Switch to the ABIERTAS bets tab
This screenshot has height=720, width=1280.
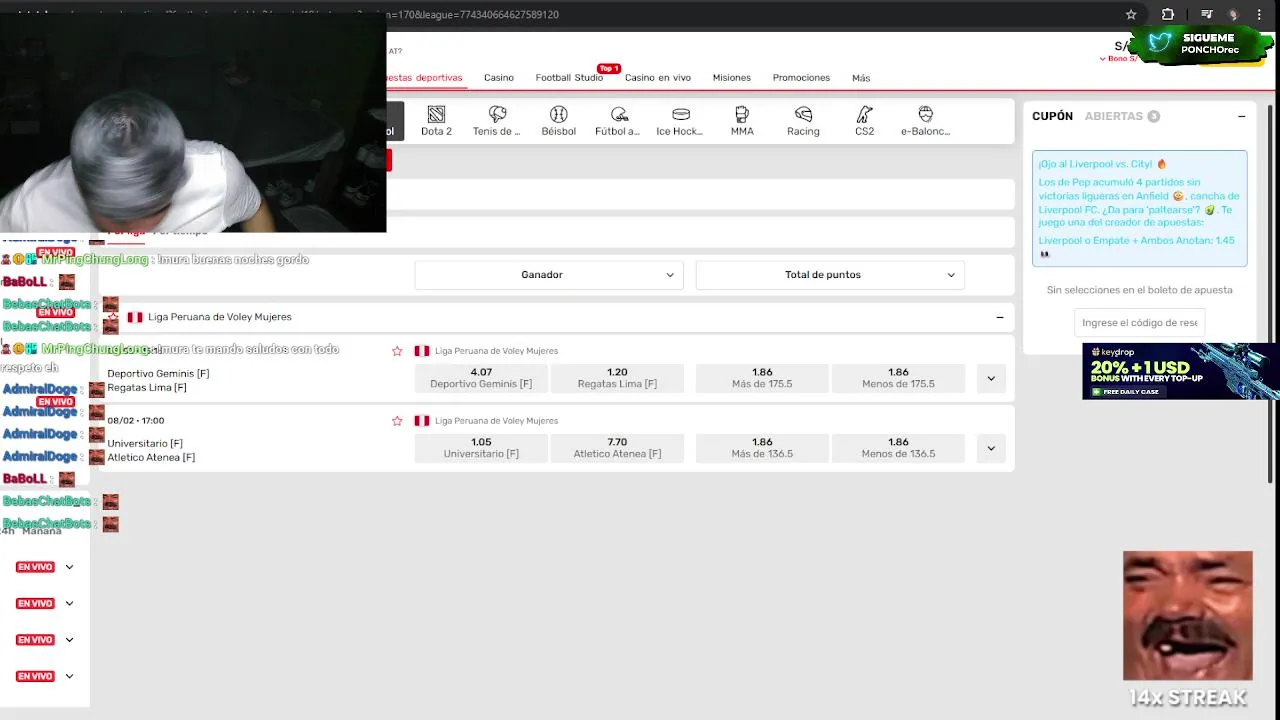pyautogui.click(x=1122, y=116)
